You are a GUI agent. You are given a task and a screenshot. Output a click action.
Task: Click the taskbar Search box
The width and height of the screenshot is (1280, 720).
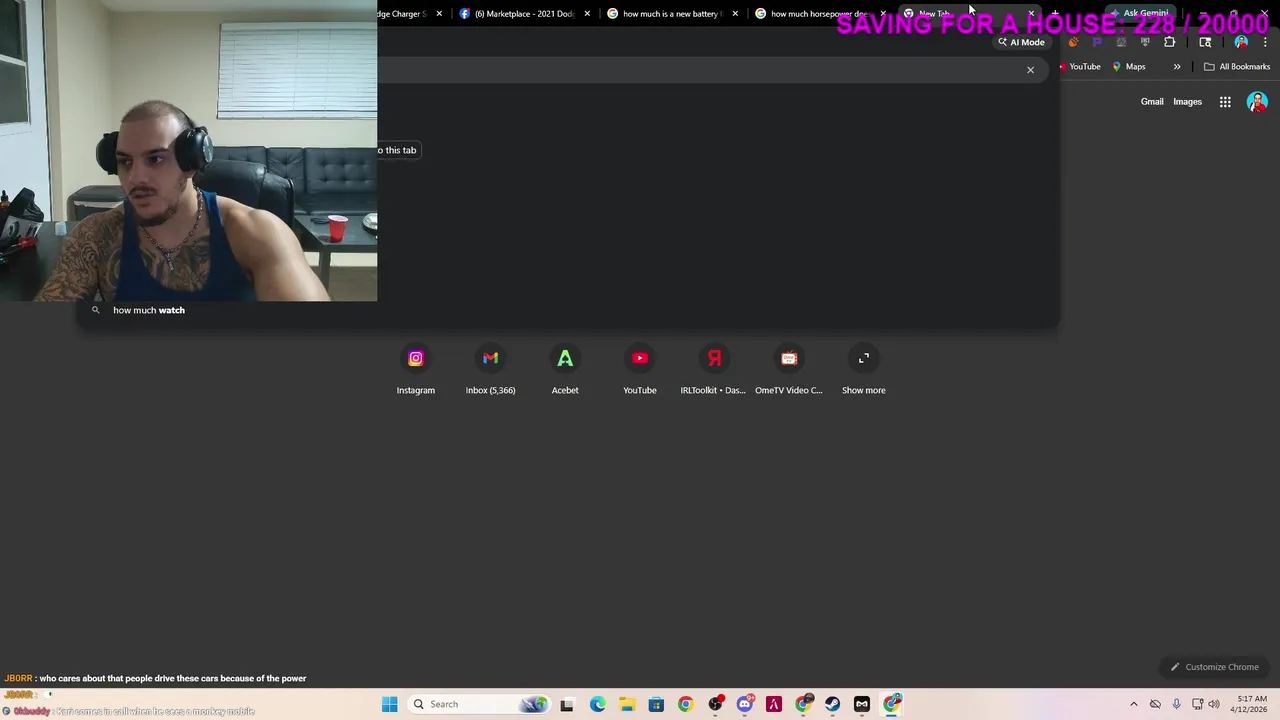tap(480, 704)
